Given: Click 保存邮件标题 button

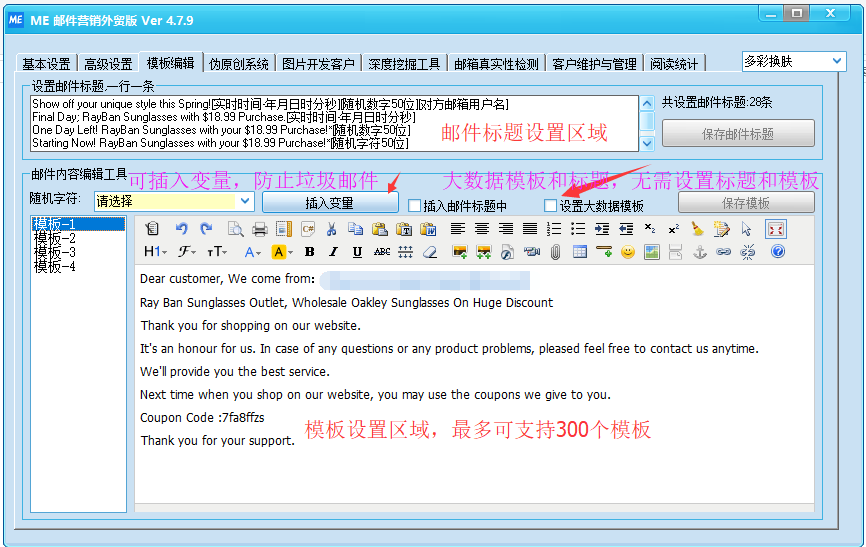Looking at the screenshot, I should [x=738, y=133].
